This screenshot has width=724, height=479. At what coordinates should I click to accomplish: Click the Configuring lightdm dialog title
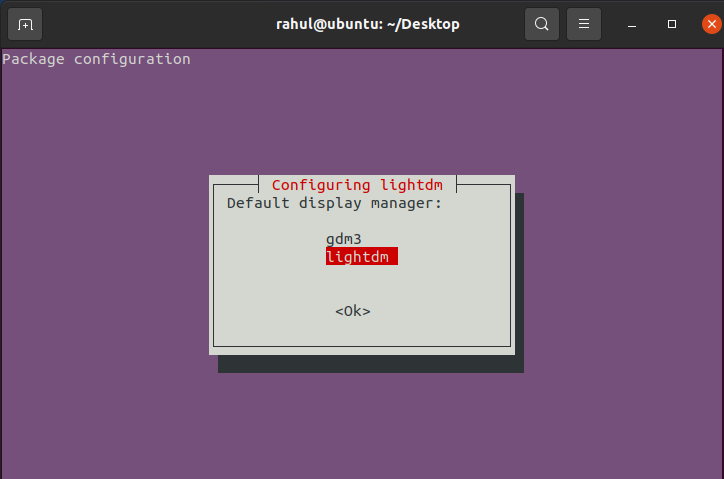coord(357,185)
